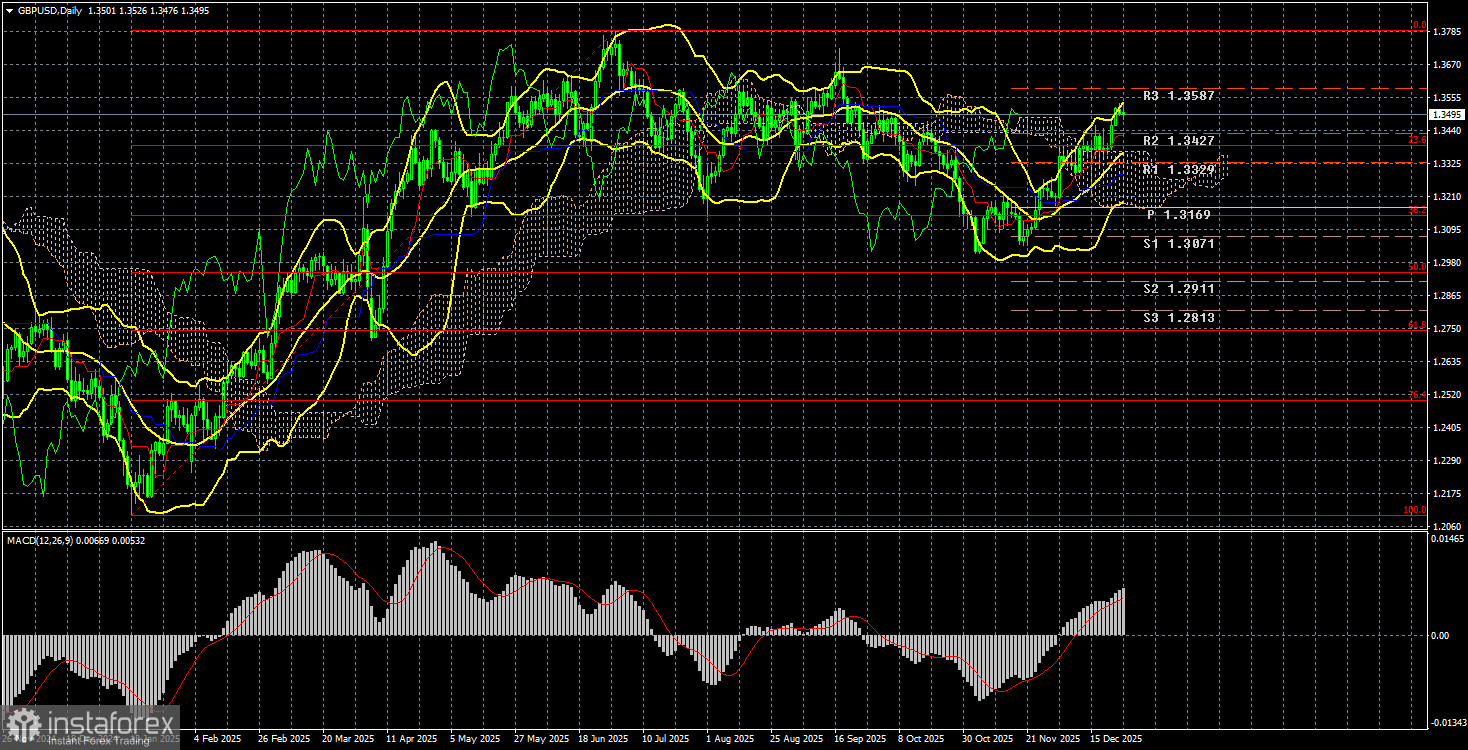
Task: Select the R1 1.3329 pivot label
Action: coord(1179,171)
